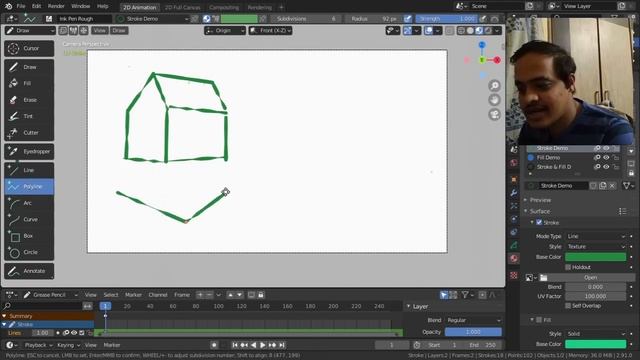Viewport: 640px width, 360px height.
Task: Select the Curve tool
Action: tap(29, 219)
